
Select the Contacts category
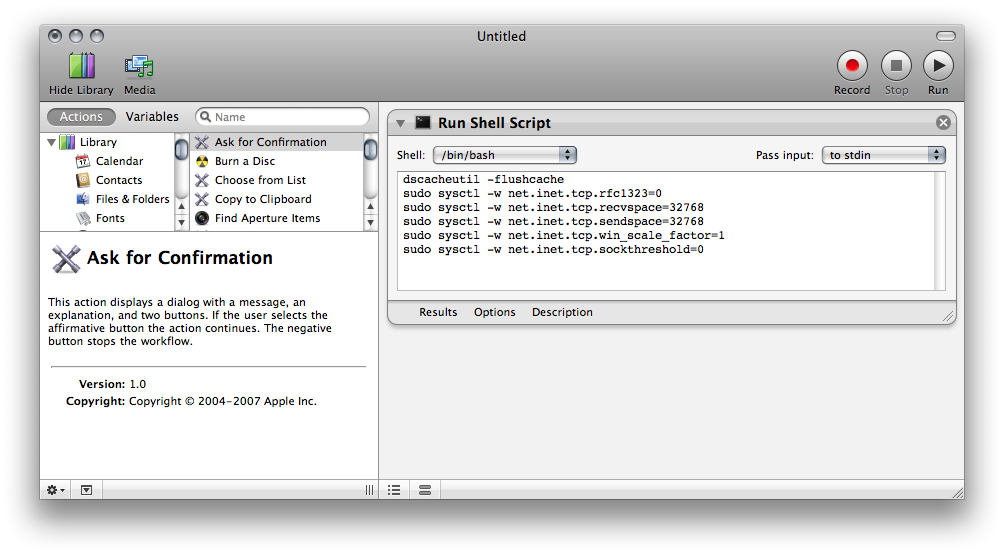point(118,180)
